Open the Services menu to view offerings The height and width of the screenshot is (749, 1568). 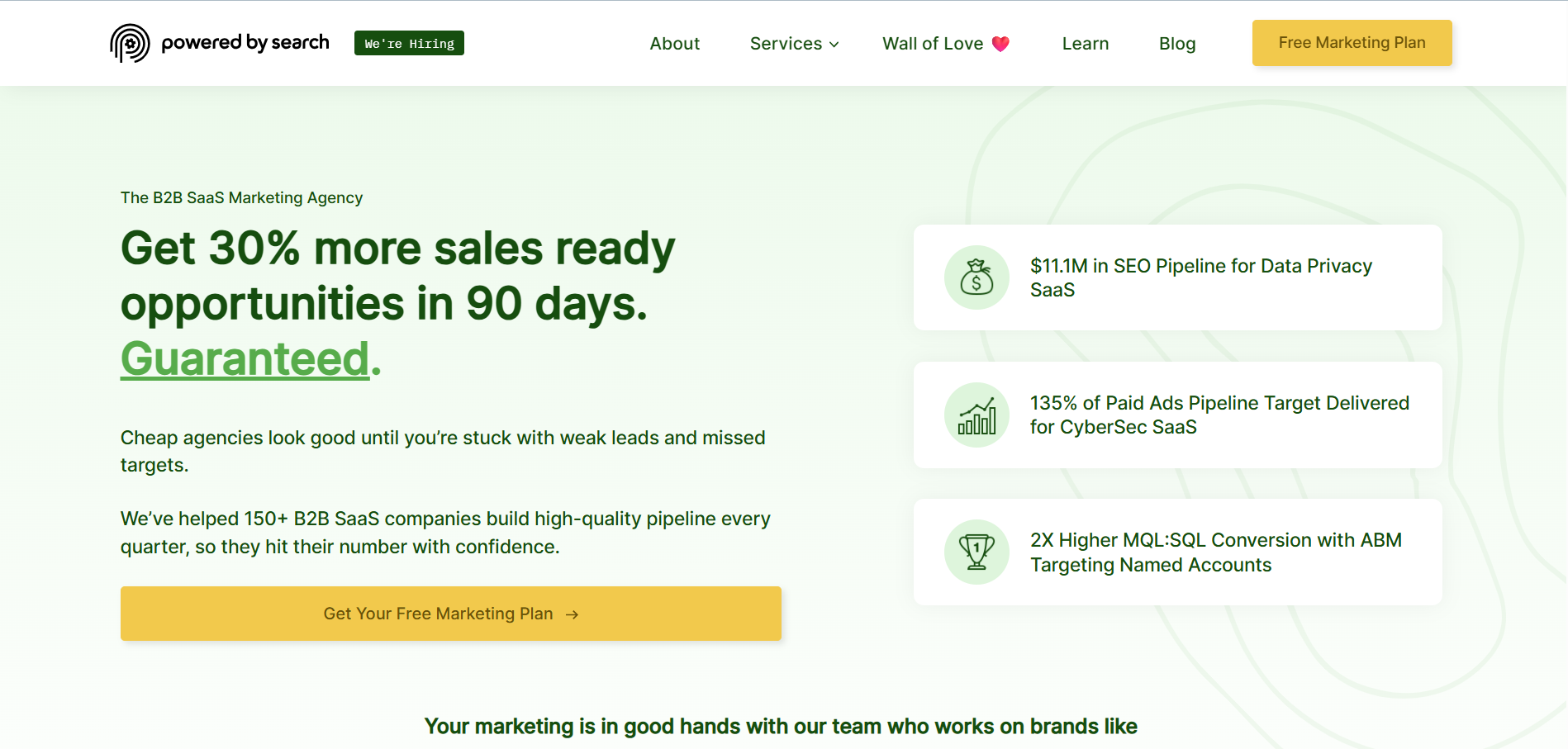786,43
